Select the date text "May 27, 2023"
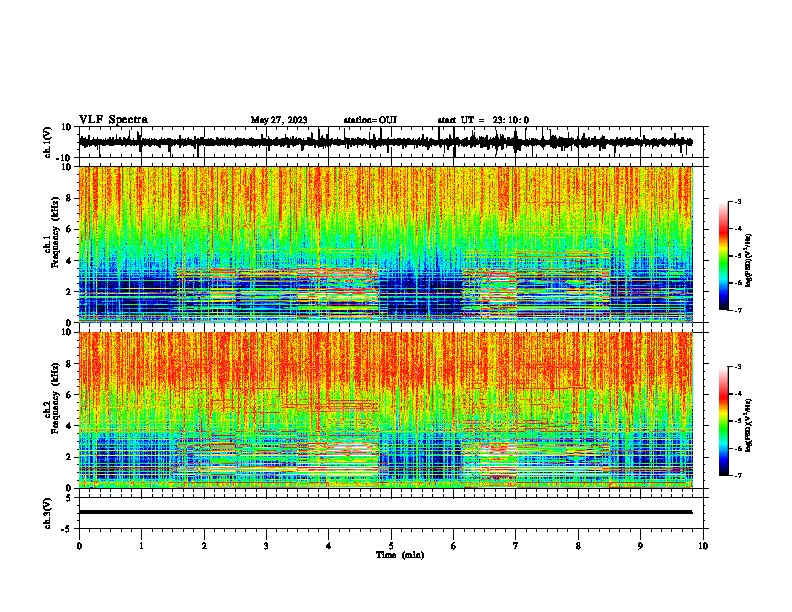 (x=279, y=120)
